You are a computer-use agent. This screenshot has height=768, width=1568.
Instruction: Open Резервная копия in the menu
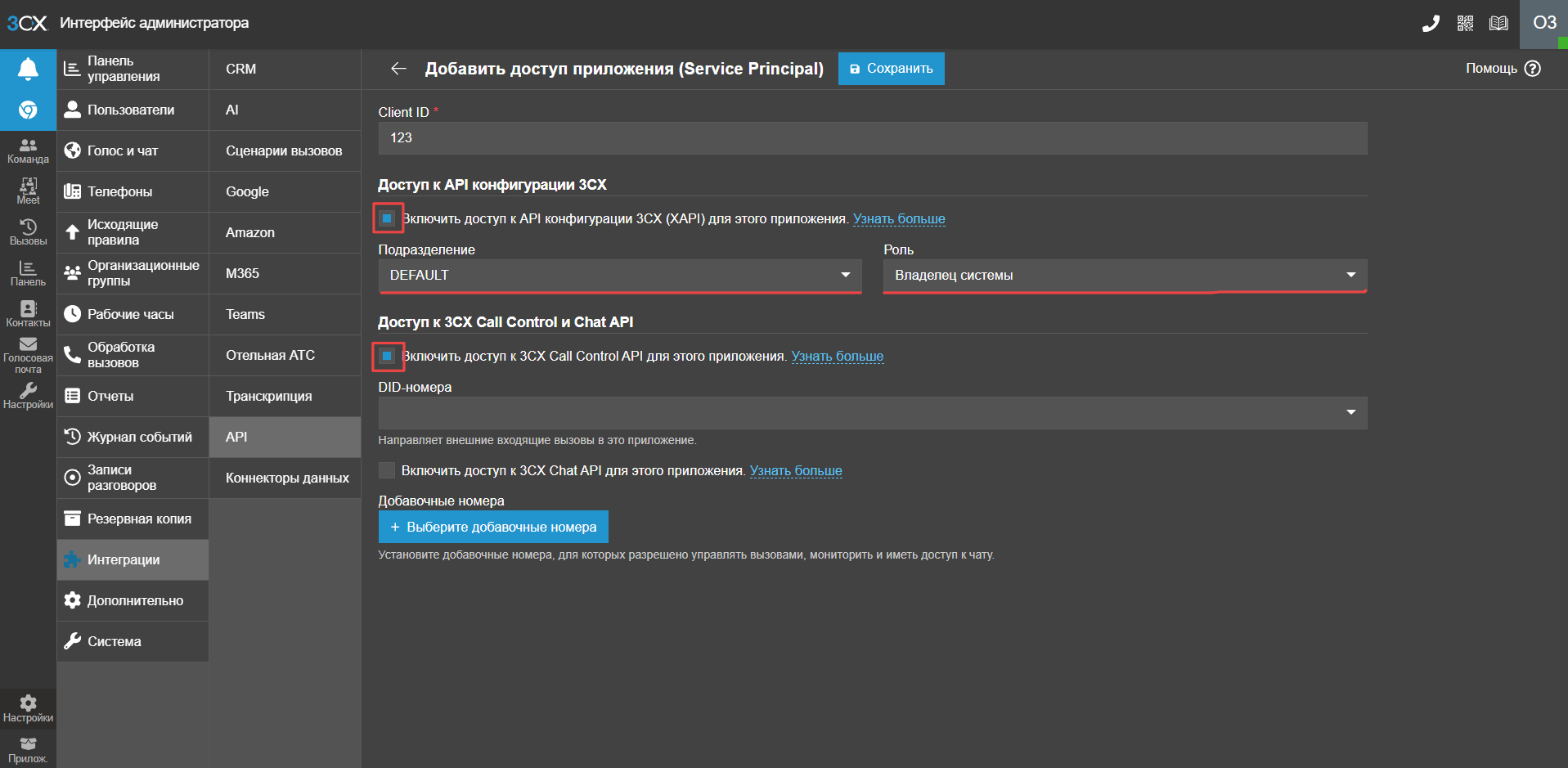pos(133,519)
